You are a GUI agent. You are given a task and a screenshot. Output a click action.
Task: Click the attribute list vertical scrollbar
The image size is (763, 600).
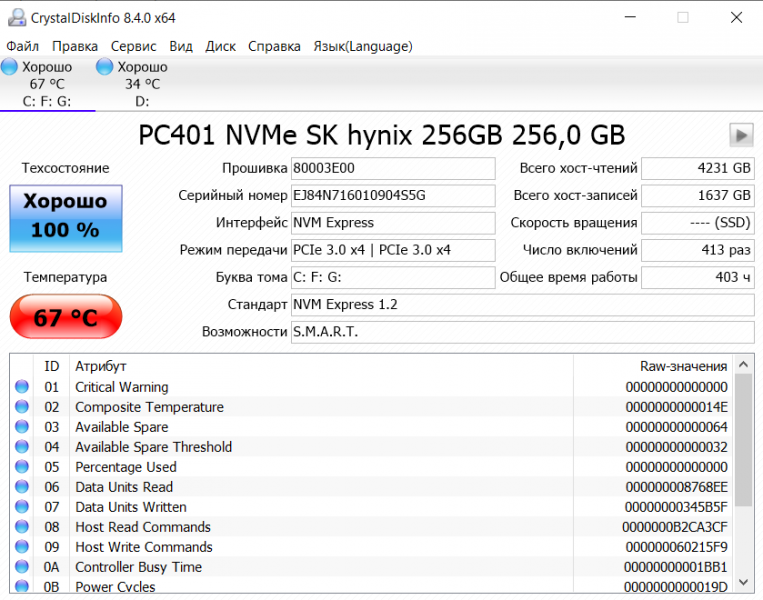point(743,450)
